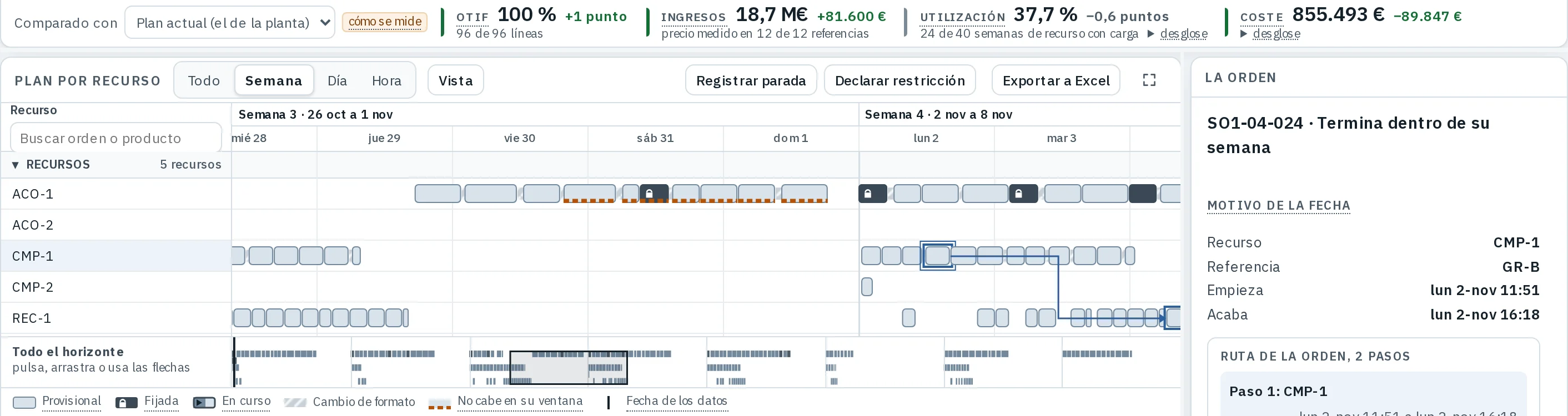The image size is (1568, 416).
Task: Open the Comparado con plan dropdown
Action: [x=229, y=23]
